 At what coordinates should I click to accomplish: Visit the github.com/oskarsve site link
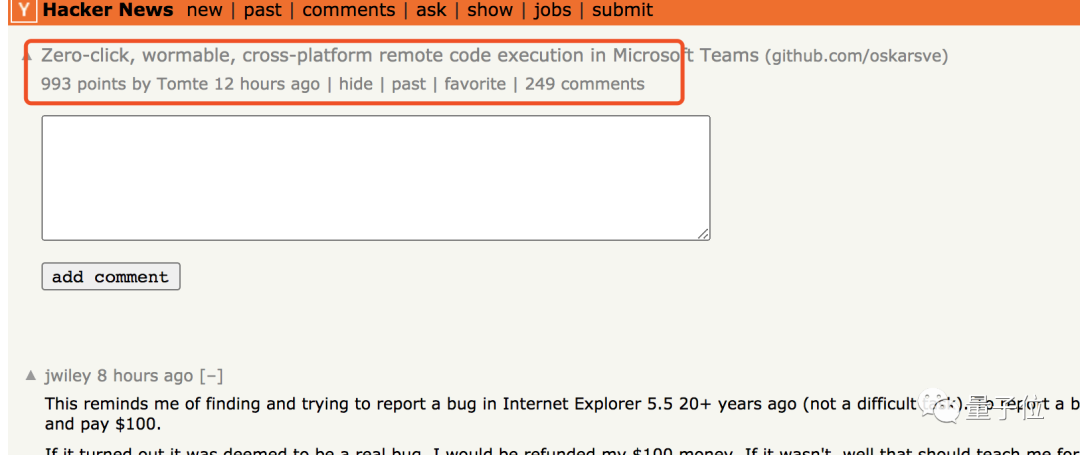[x=857, y=56]
